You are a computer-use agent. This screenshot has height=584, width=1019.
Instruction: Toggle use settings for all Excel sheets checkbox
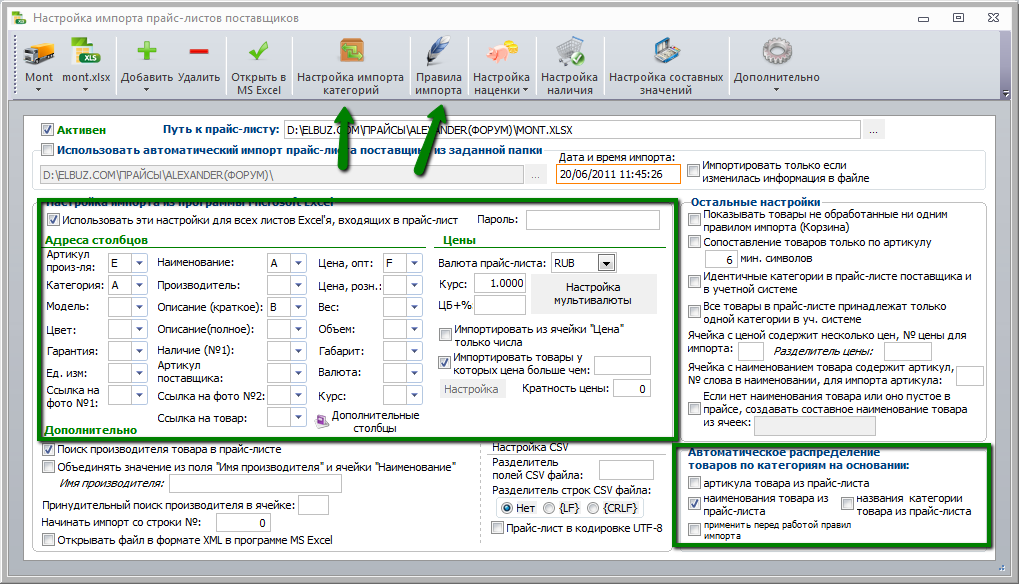point(53,220)
